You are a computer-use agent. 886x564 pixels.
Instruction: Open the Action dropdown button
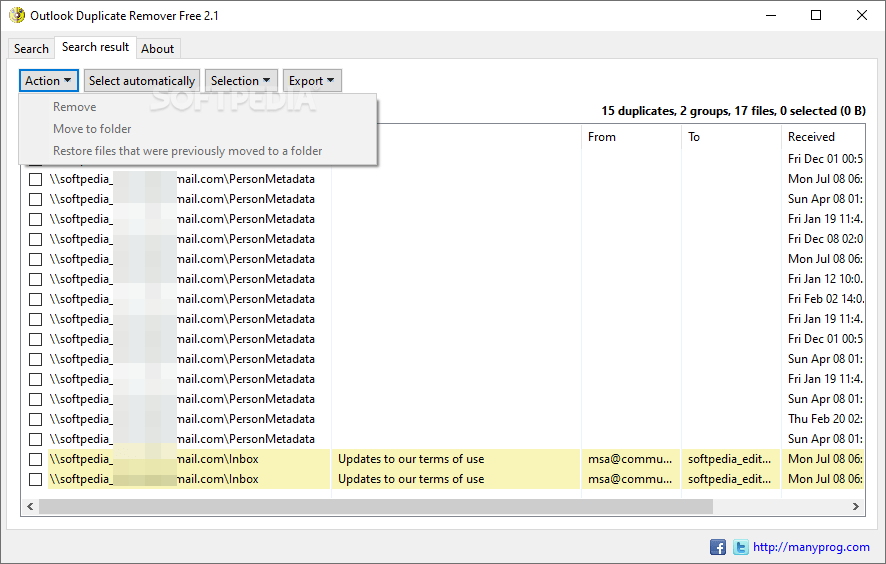[x=49, y=81]
